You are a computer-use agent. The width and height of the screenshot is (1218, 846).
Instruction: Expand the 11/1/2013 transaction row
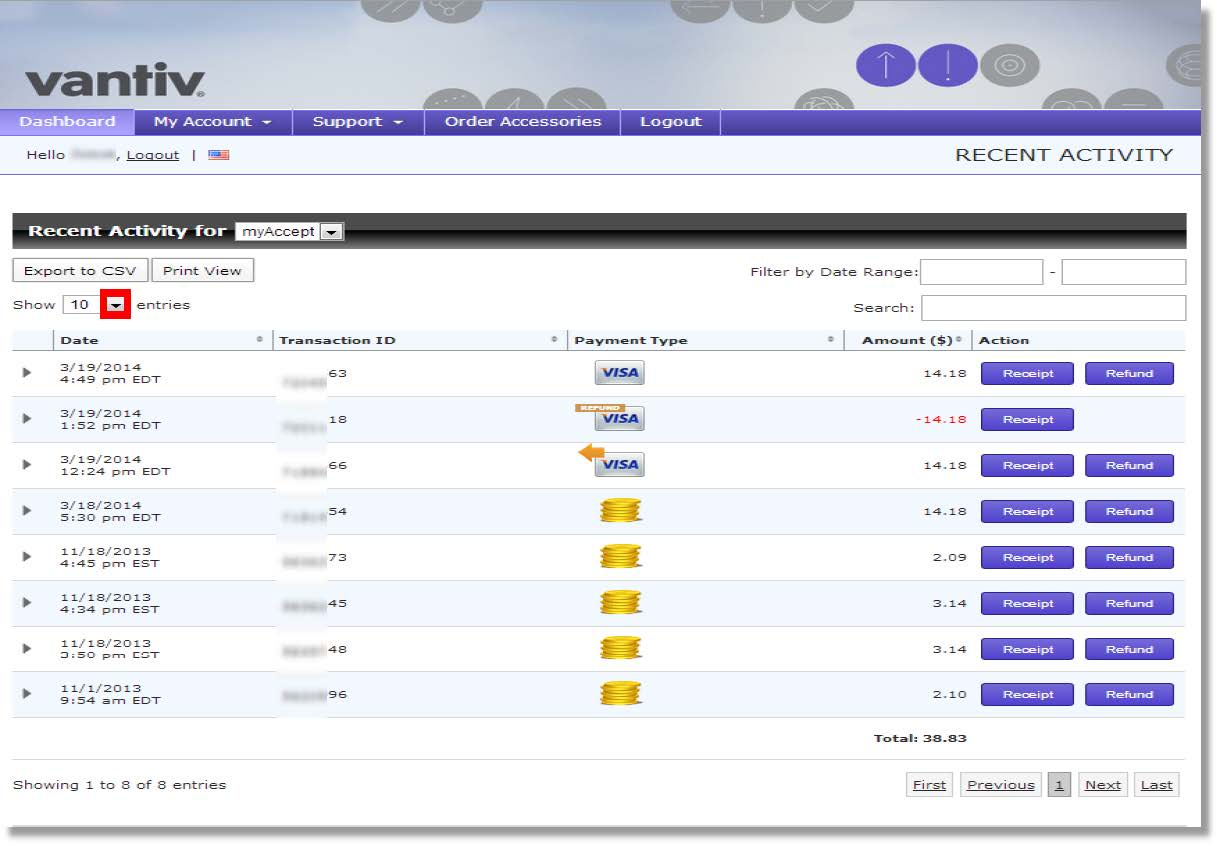(26, 693)
